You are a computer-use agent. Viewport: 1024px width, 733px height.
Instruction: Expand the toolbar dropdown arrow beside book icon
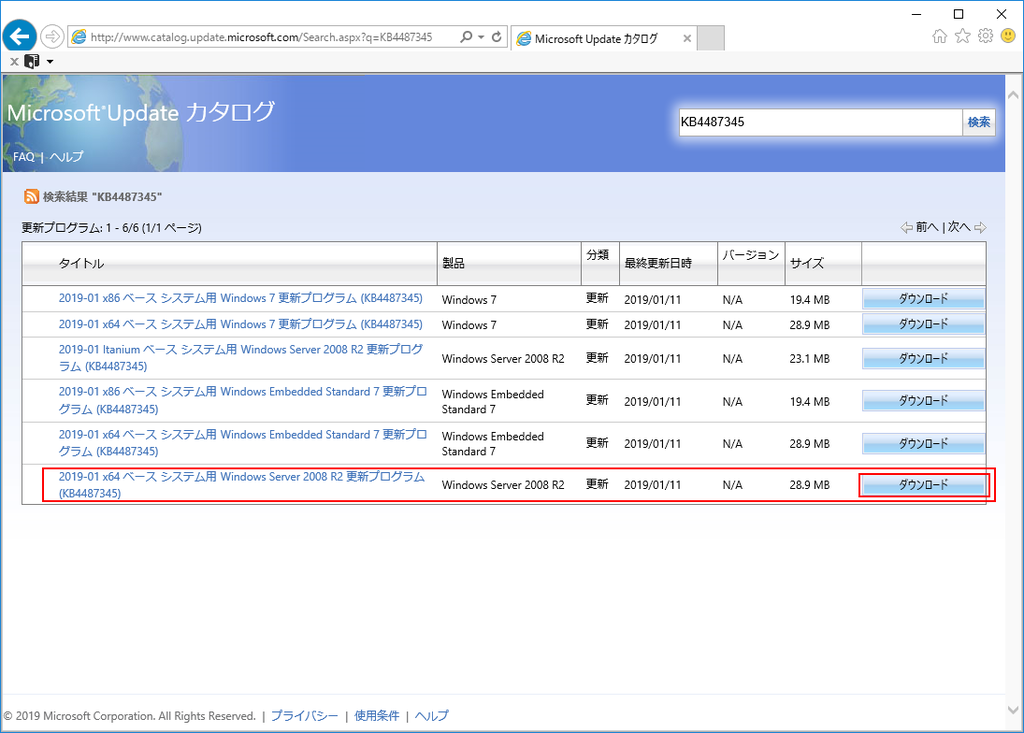tap(50, 62)
